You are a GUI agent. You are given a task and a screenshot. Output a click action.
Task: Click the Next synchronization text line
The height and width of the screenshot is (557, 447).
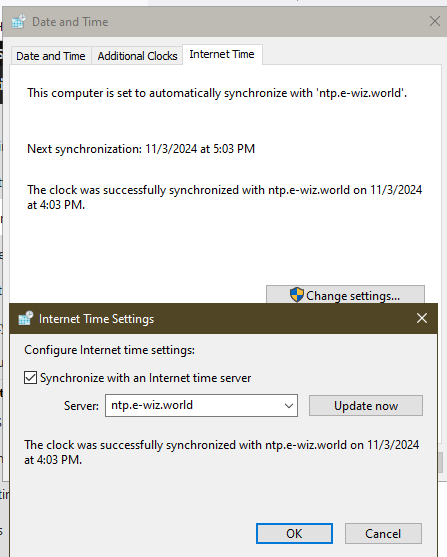click(x=141, y=149)
